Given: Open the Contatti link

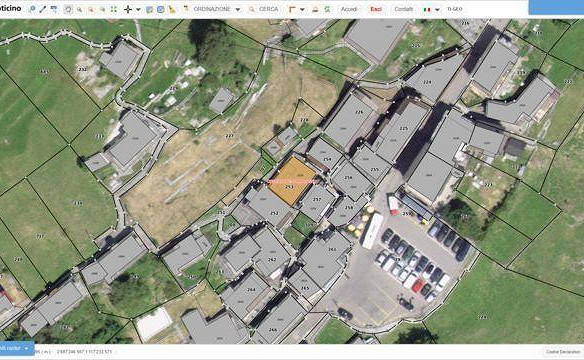Looking at the screenshot, I should [403, 9].
